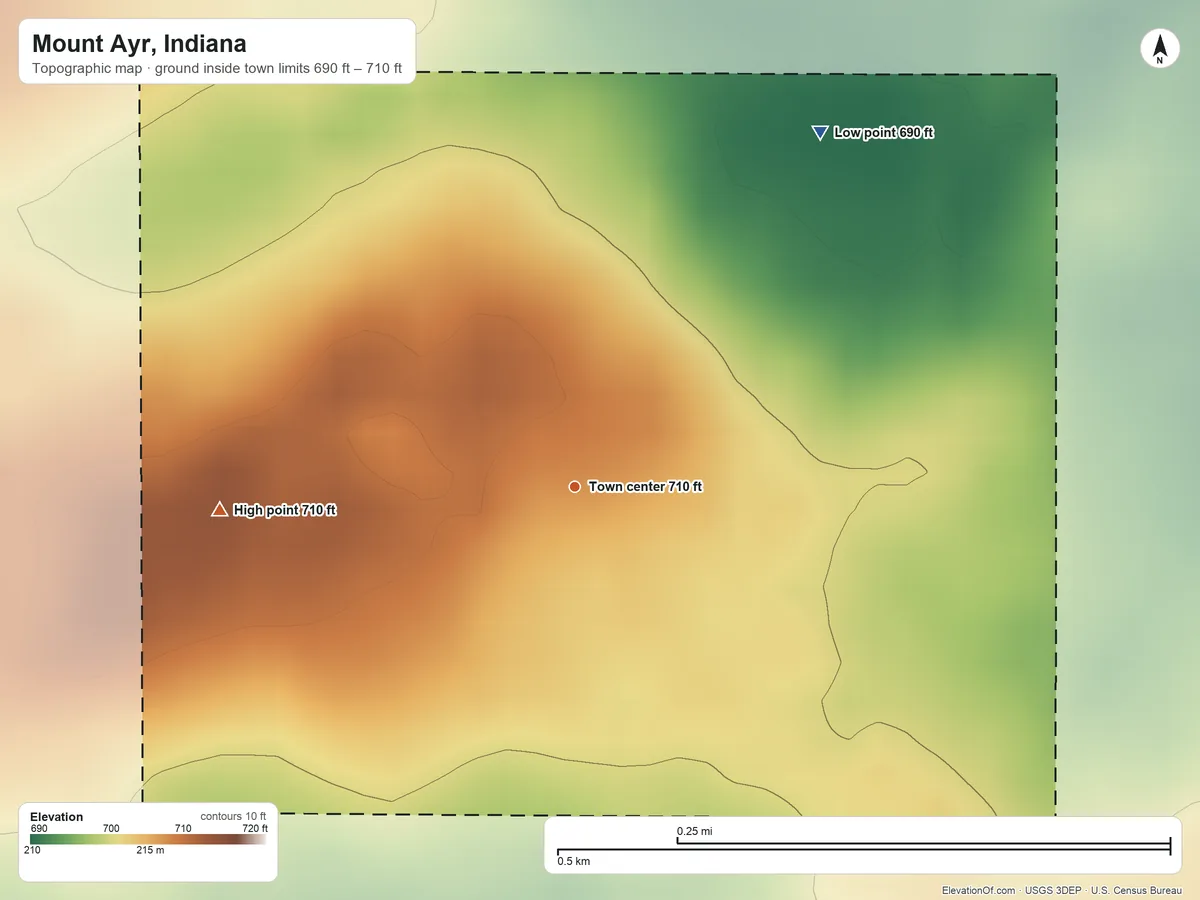Screen dimensions: 1200x900
Task: Click the '0.25 mi' scale label
Action: pos(694,831)
